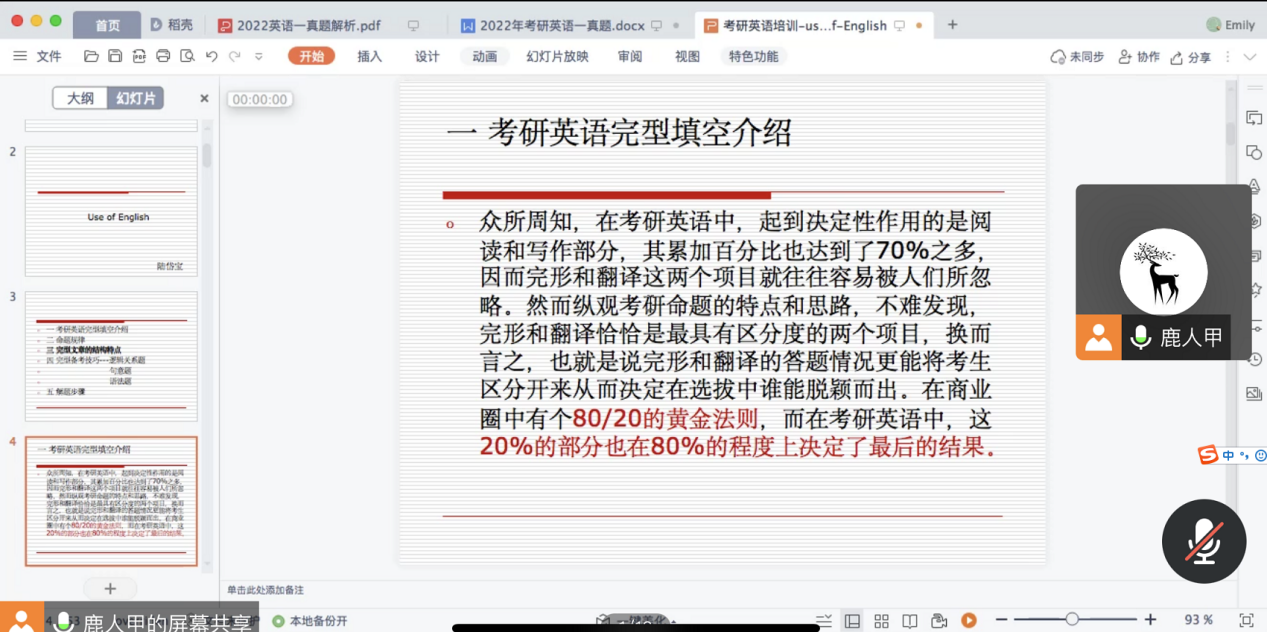Screen dimensions: 1267x632
Task: Click the fit-to-window icon beside 93 %
Action: click(x=1246, y=620)
